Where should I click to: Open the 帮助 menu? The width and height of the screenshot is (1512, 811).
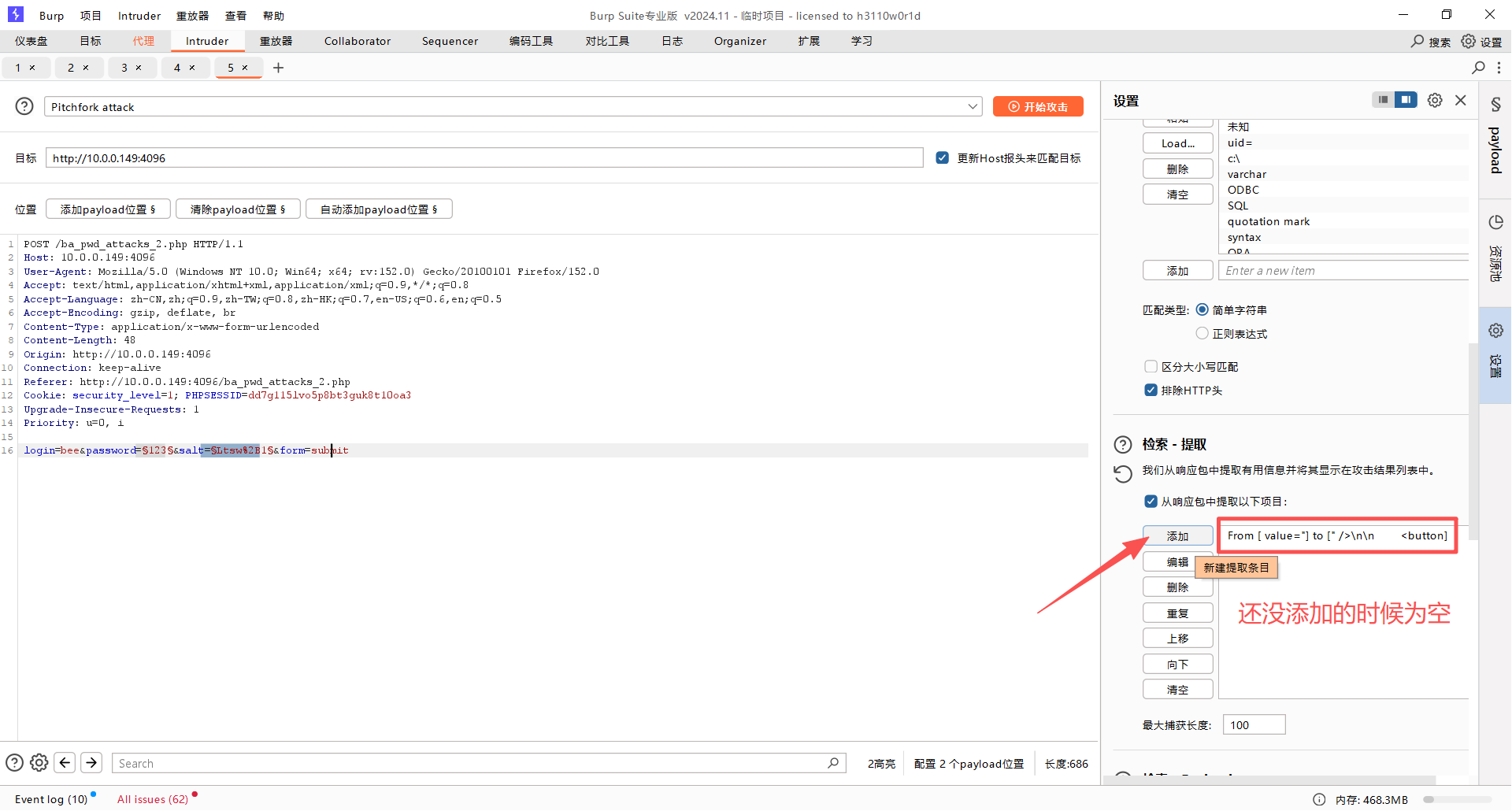tap(273, 16)
